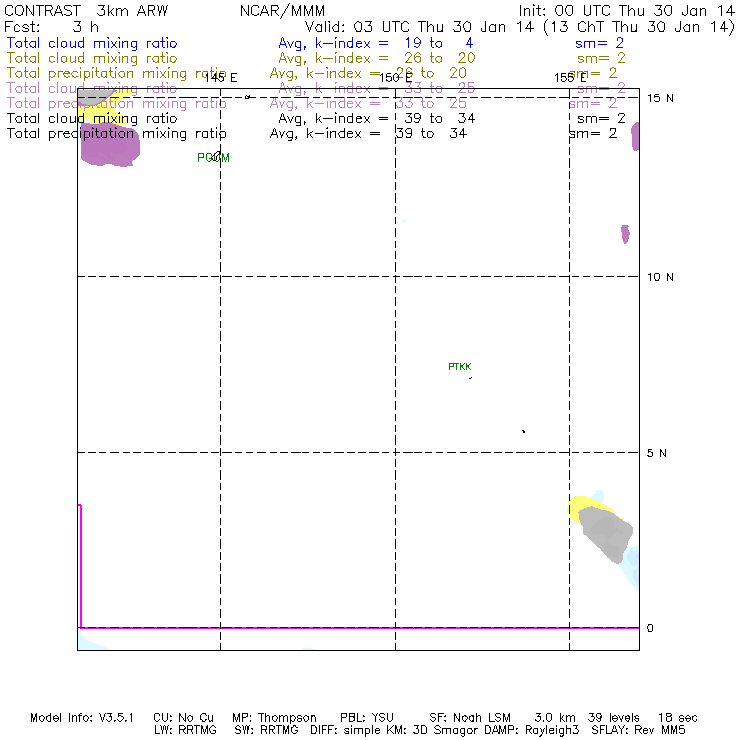This screenshot has height=740, width=740.
Task: Click the '3.0 km' resolution text
Action: (x=555, y=718)
